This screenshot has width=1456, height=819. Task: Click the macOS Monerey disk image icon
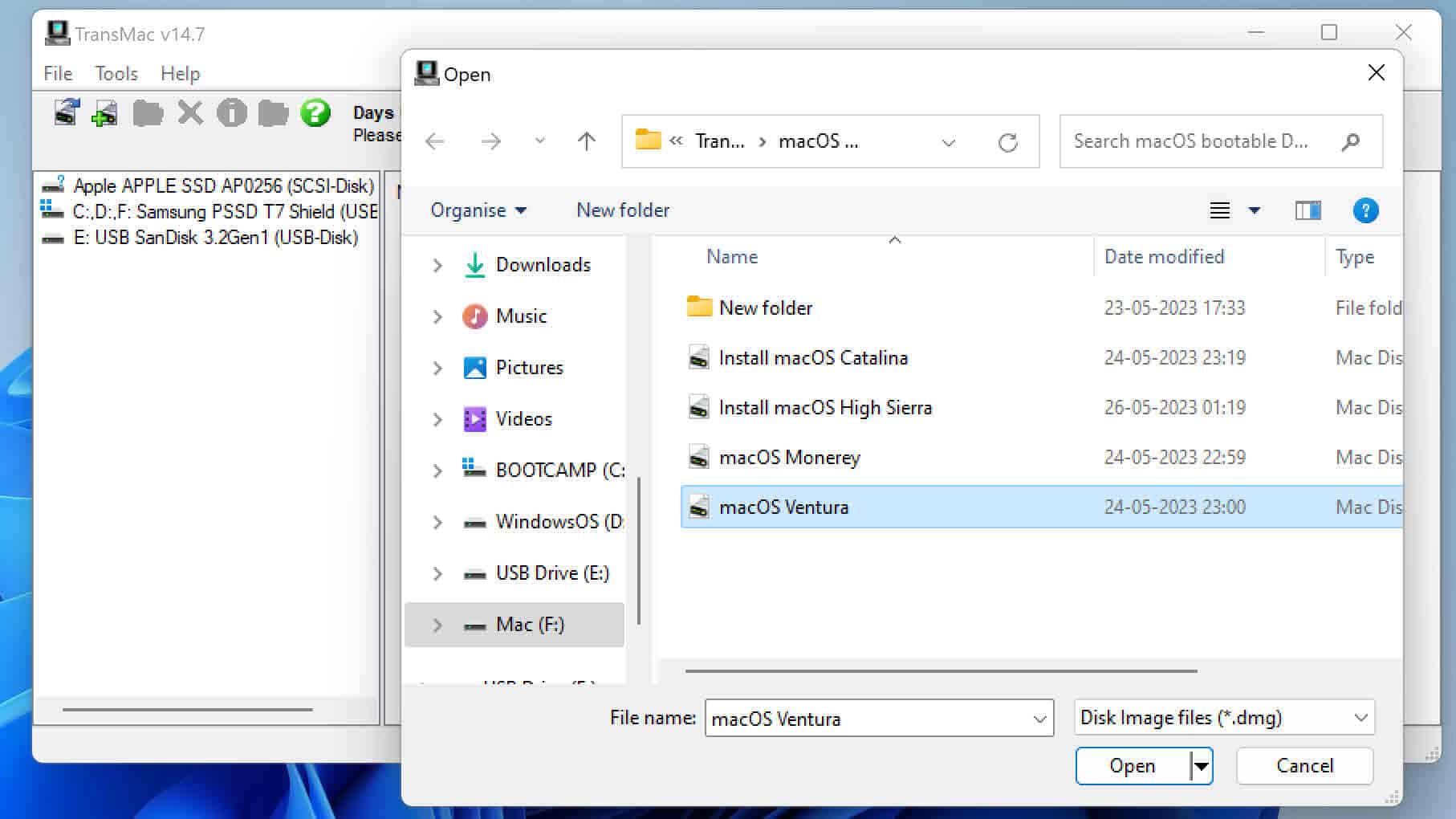[x=699, y=457]
